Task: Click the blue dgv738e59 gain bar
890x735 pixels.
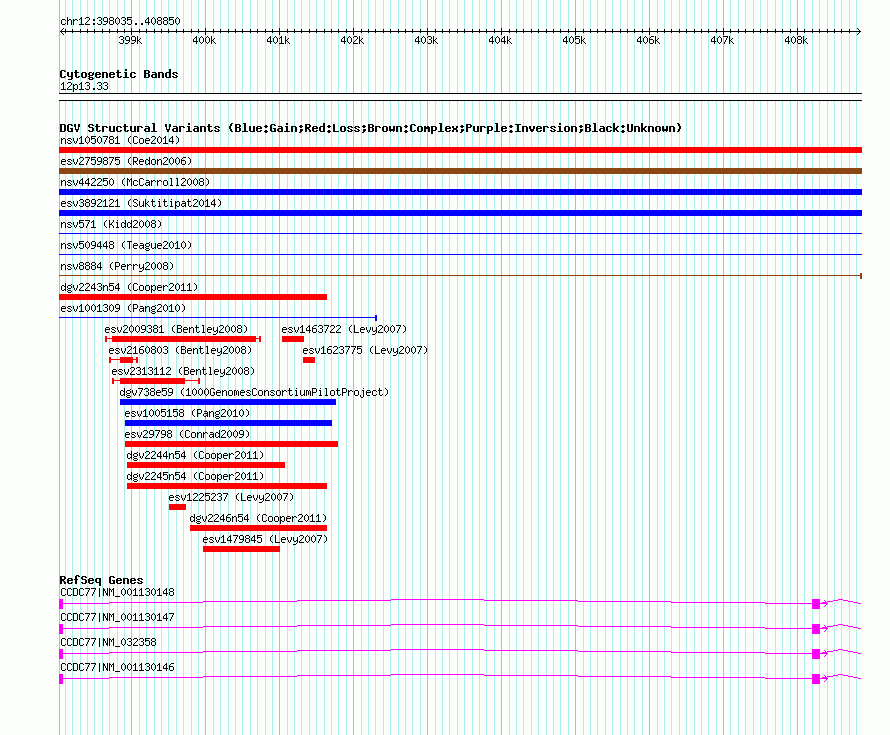Action: point(228,402)
